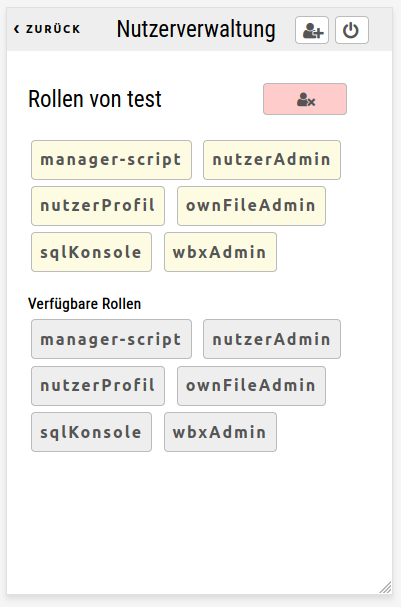Click the resize grip in corner
Image resolution: width=401 pixels, height=607 pixels.
(x=385, y=587)
